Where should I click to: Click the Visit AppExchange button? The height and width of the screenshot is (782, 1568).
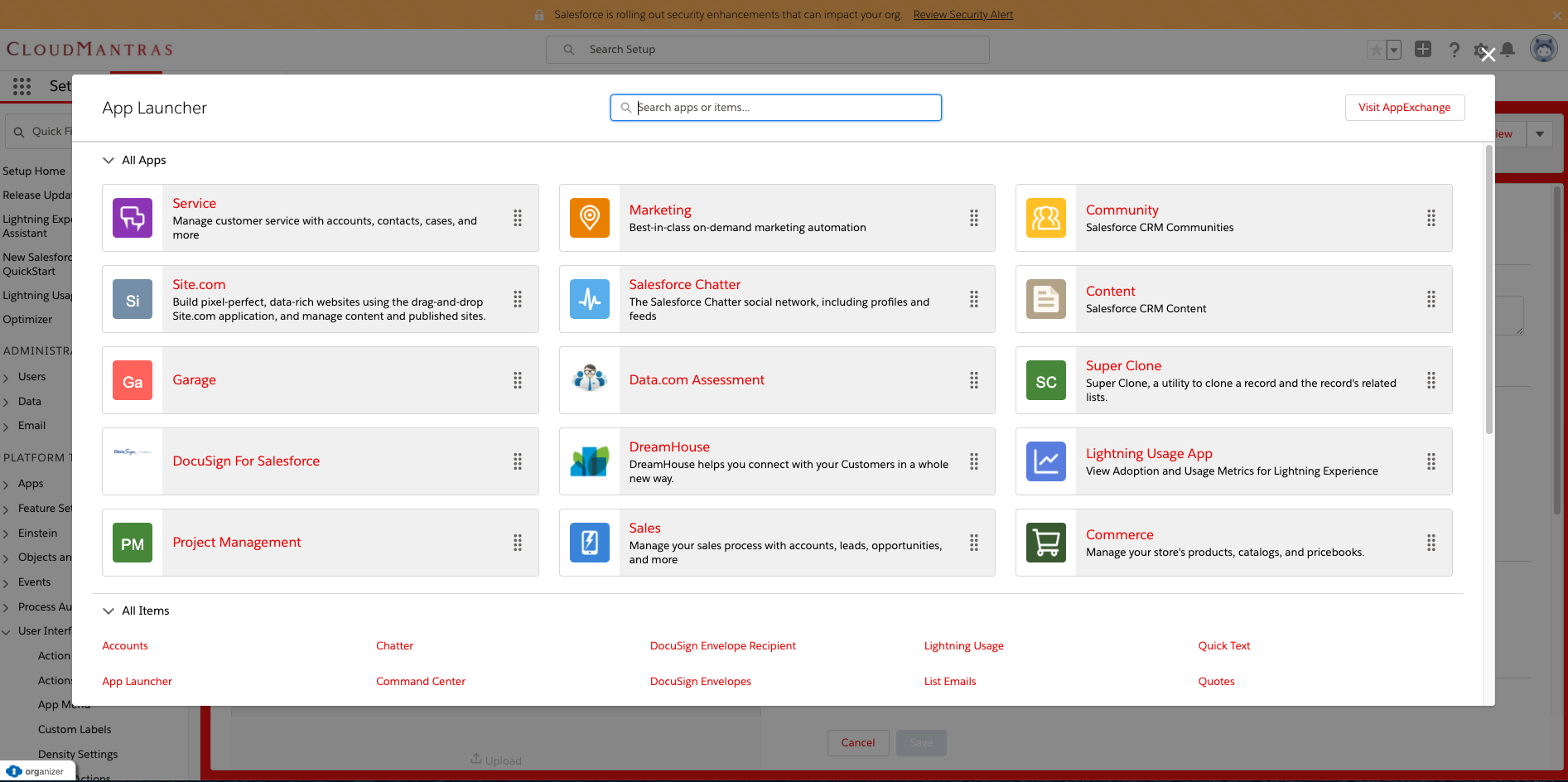point(1404,108)
